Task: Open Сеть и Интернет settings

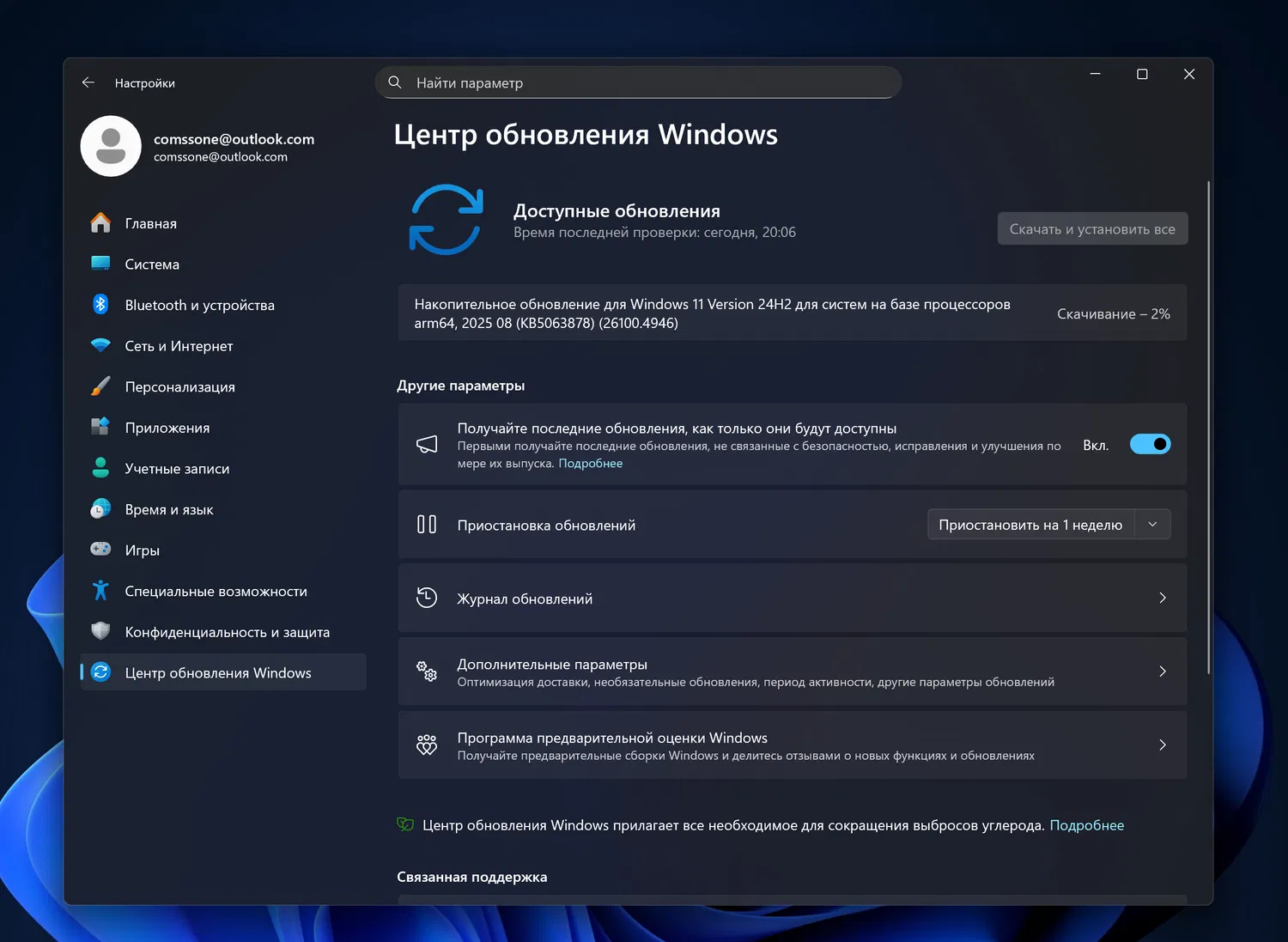Action: pyautogui.click(x=223, y=345)
